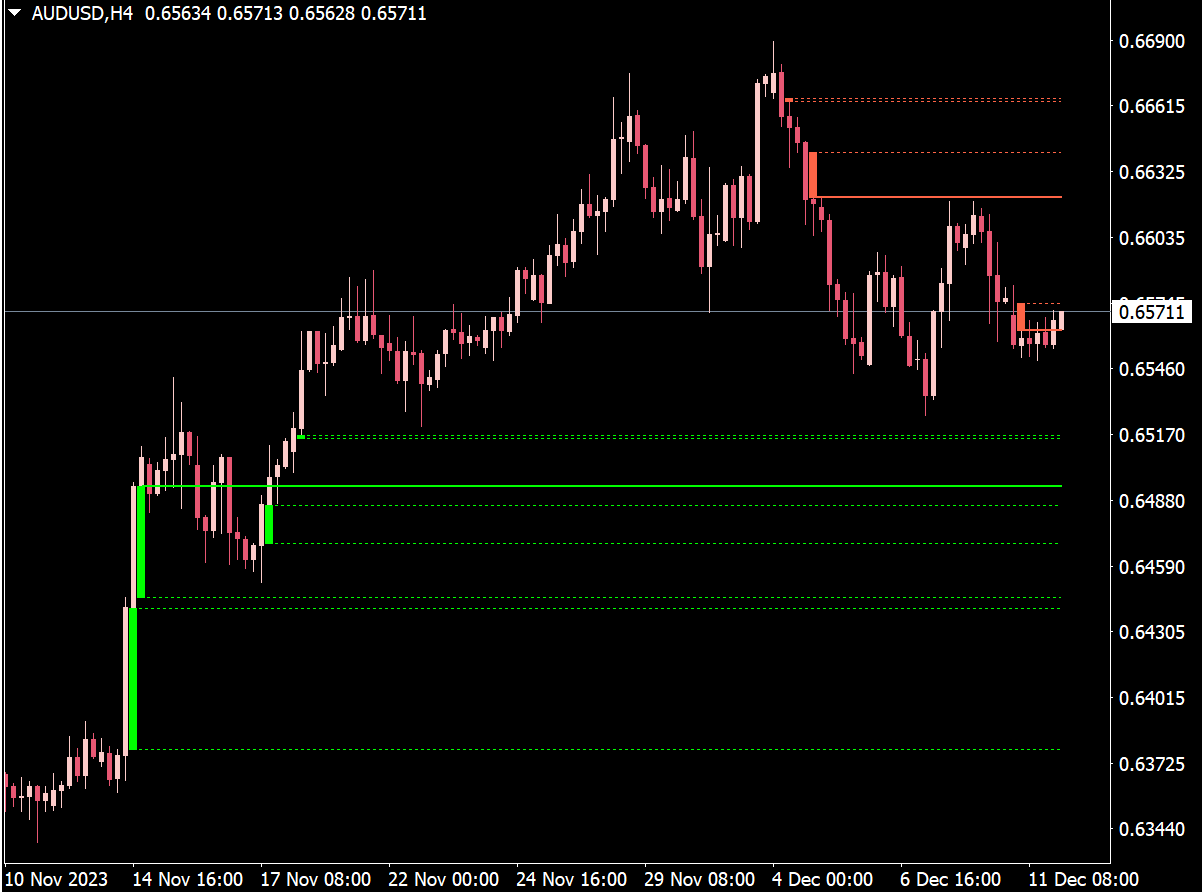The width and height of the screenshot is (1204, 892).
Task: Click the 10 Nov 2023 date label
Action: [x=60, y=878]
